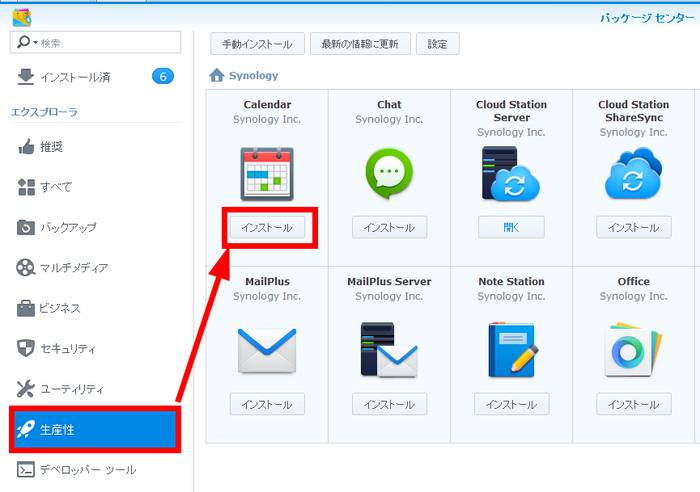Select the 推奨 recommended category
This screenshot has height=492, width=700.
(x=95, y=146)
